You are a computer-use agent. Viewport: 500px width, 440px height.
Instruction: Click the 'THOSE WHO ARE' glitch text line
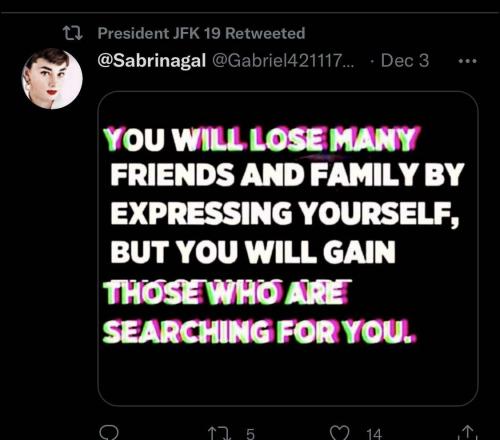pos(227,292)
